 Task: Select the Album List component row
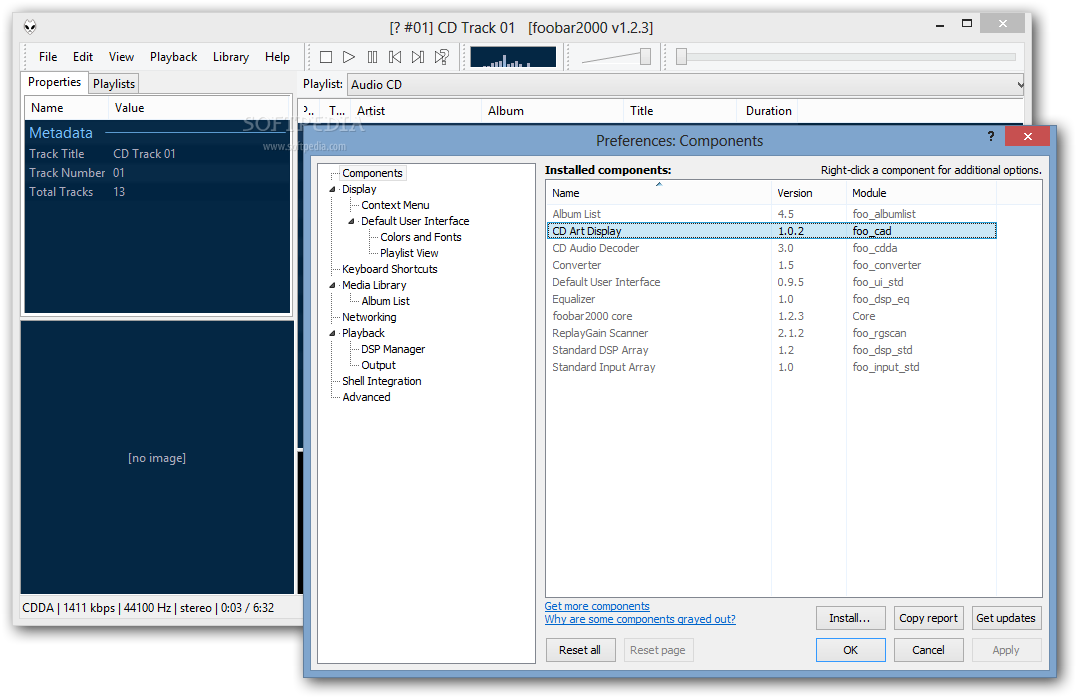[771, 214]
